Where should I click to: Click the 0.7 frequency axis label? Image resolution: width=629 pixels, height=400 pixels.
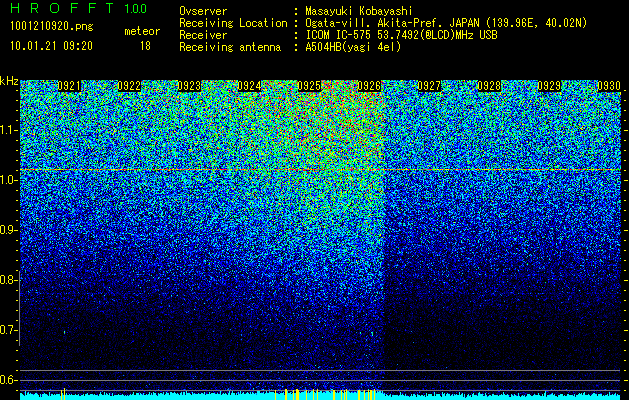point(8,330)
